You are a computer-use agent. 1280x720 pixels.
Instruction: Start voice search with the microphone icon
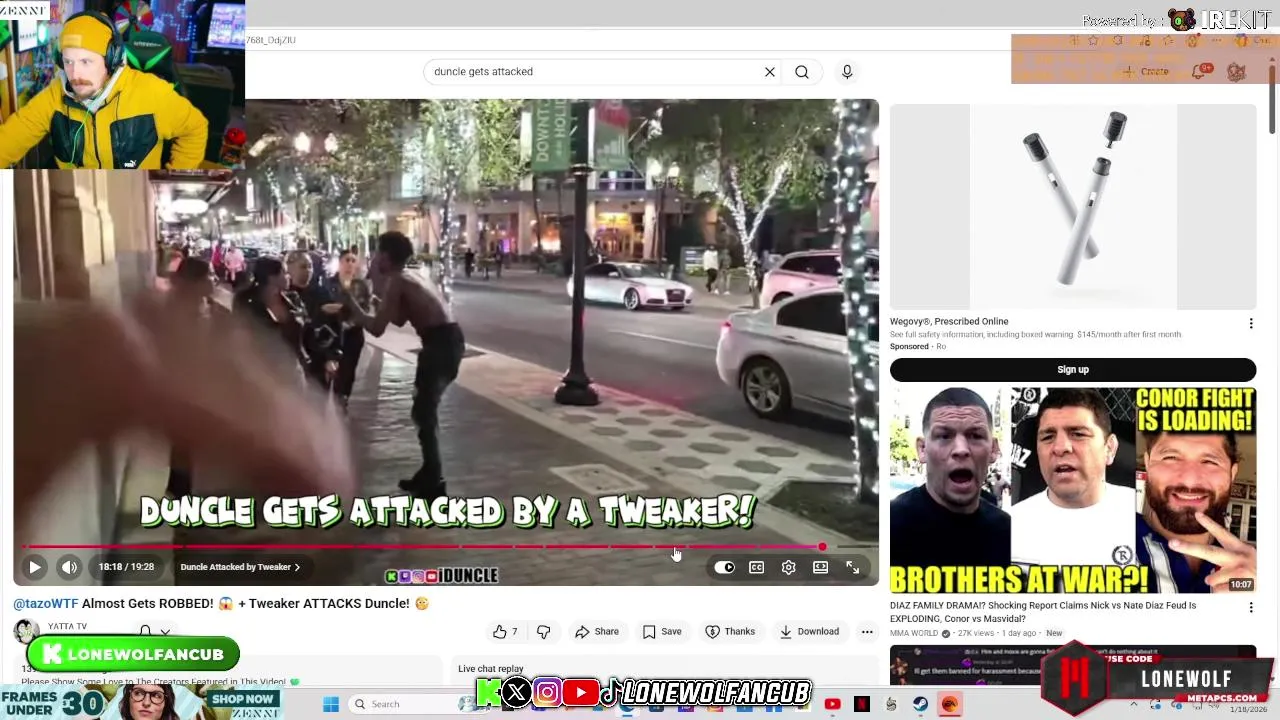coord(847,72)
